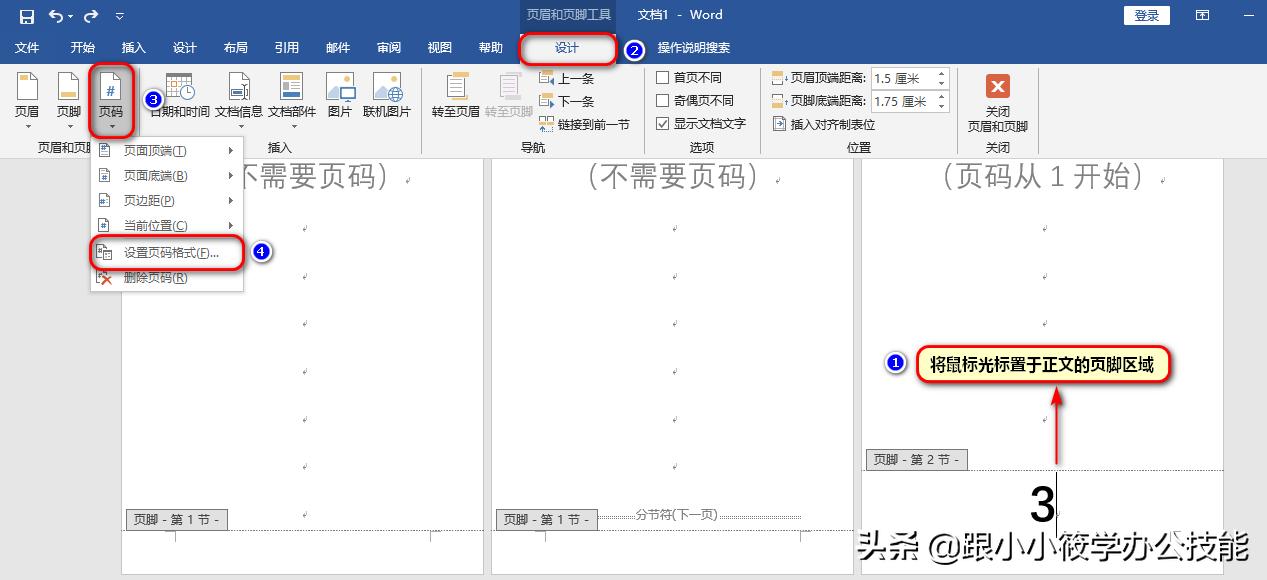
Task: Uncheck 显示文档文字 option
Action: click(x=662, y=123)
